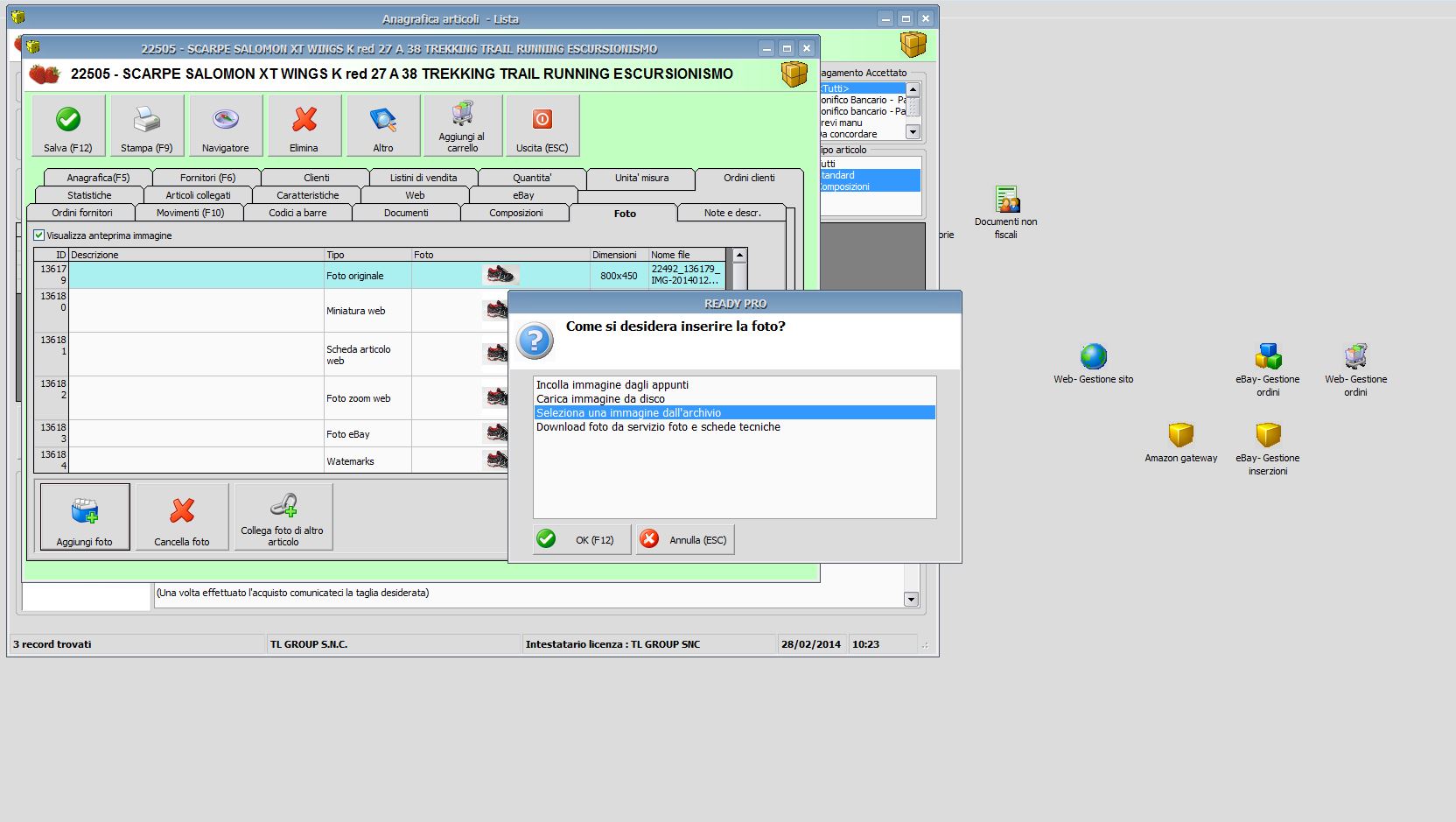This screenshot has height=822, width=1456.
Task: Select <Tutti> in payment list
Action: (863, 88)
